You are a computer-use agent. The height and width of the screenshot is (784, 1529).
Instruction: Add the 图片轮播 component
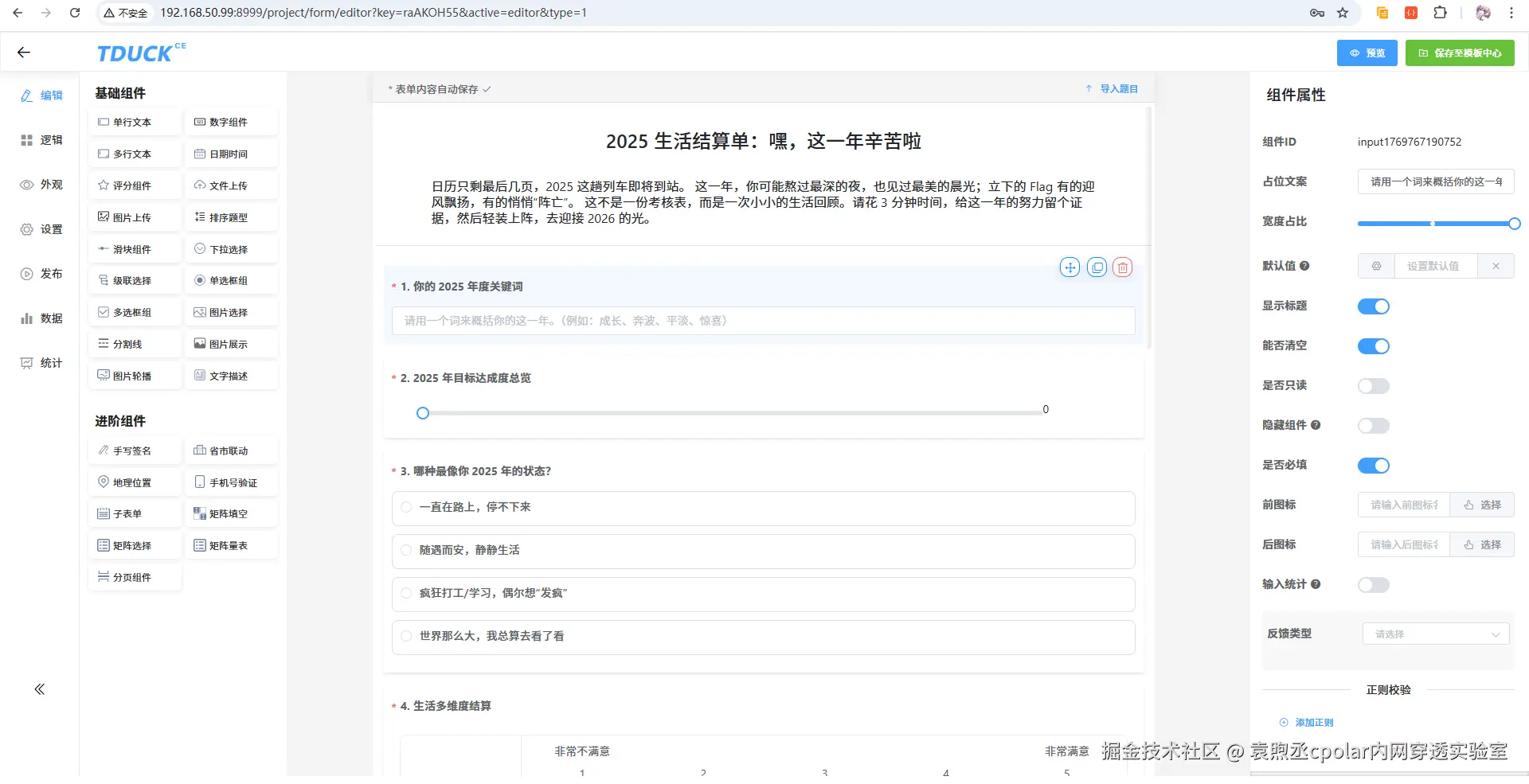tap(135, 376)
